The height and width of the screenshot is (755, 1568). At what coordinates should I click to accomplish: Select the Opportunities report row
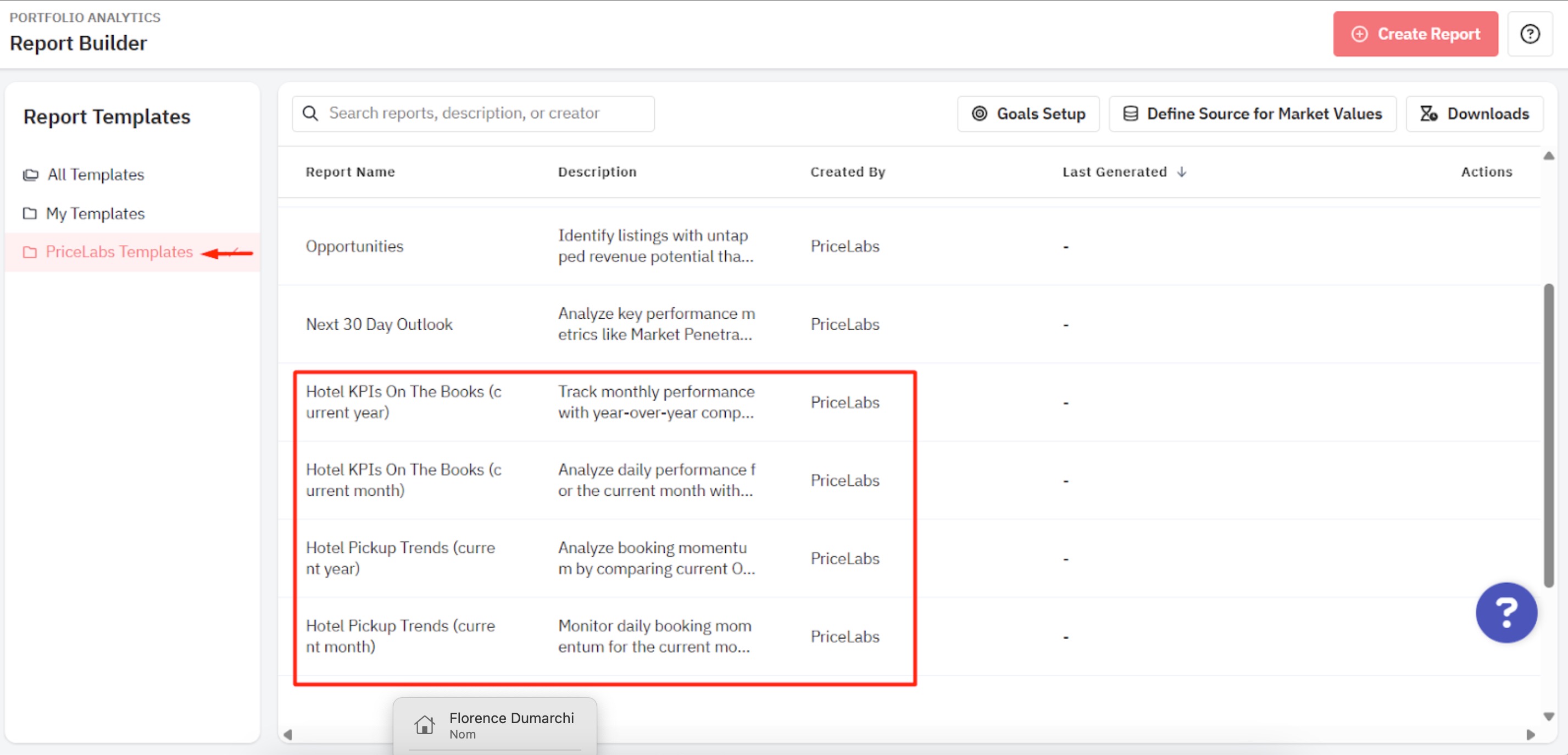coord(909,246)
